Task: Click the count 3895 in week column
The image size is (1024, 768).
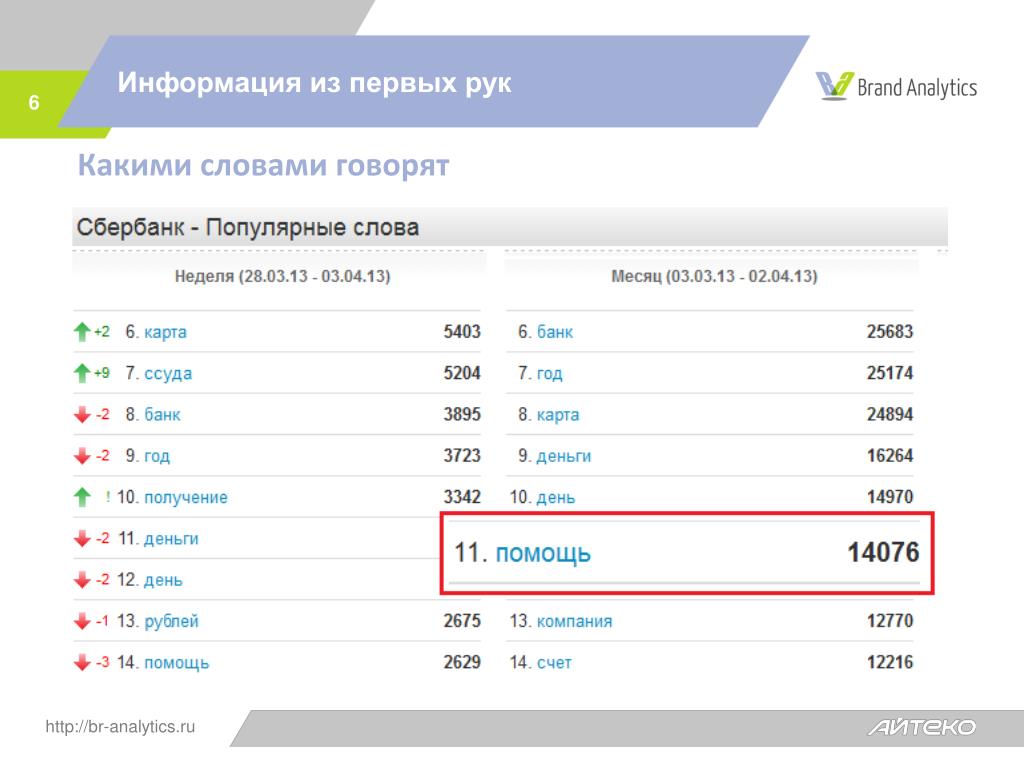Action: tap(462, 414)
